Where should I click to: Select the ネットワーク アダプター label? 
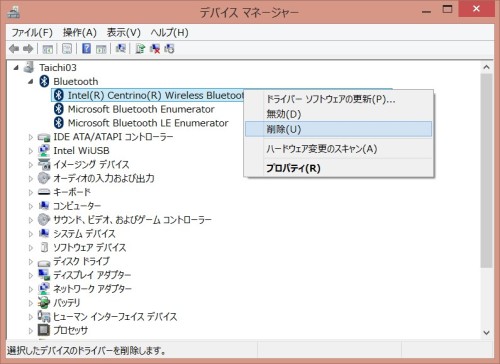click(92, 289)
